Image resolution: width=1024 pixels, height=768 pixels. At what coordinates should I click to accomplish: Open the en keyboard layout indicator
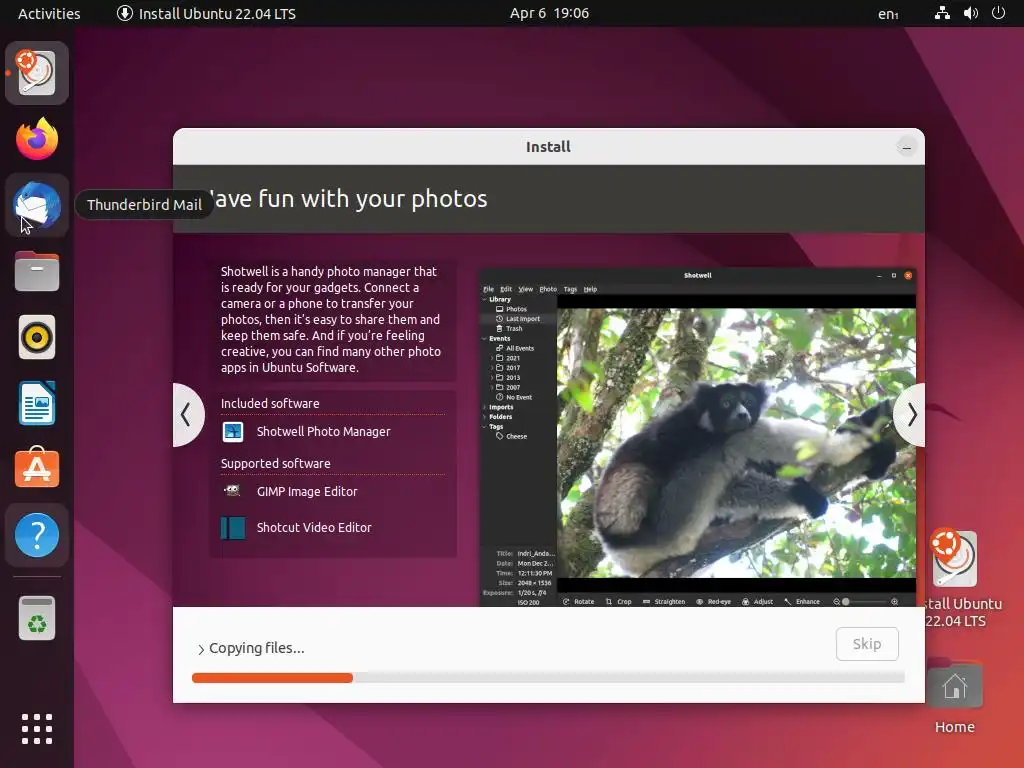888,14
